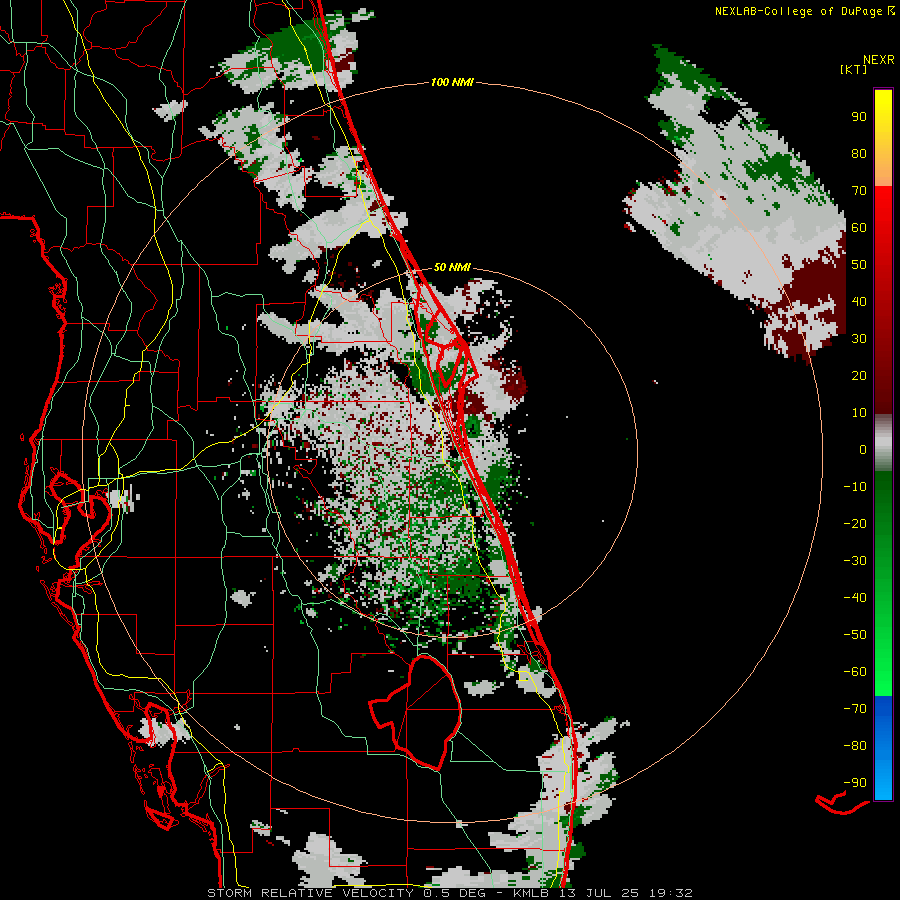The height and width of the screenshot is (900, 900).
Task: Click the NEXR label above the scale
Action: click(879, 60)
